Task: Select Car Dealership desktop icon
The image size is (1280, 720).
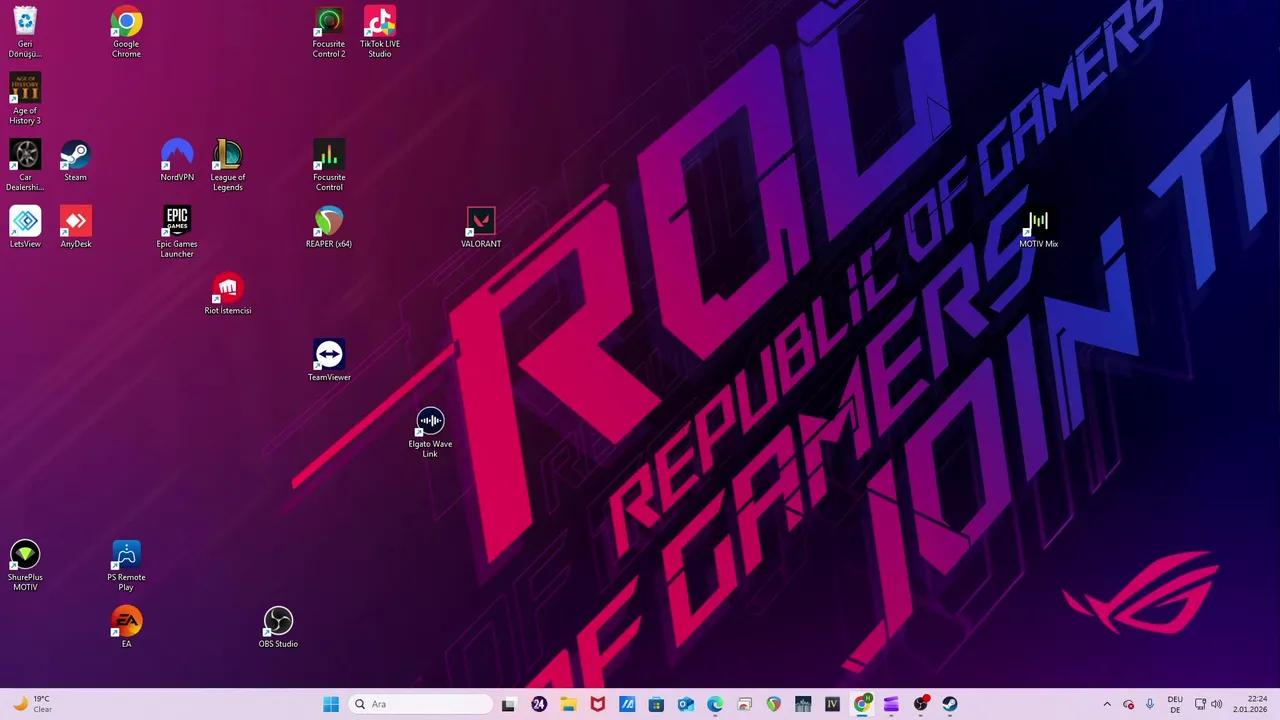Action: tap(25, 165)
